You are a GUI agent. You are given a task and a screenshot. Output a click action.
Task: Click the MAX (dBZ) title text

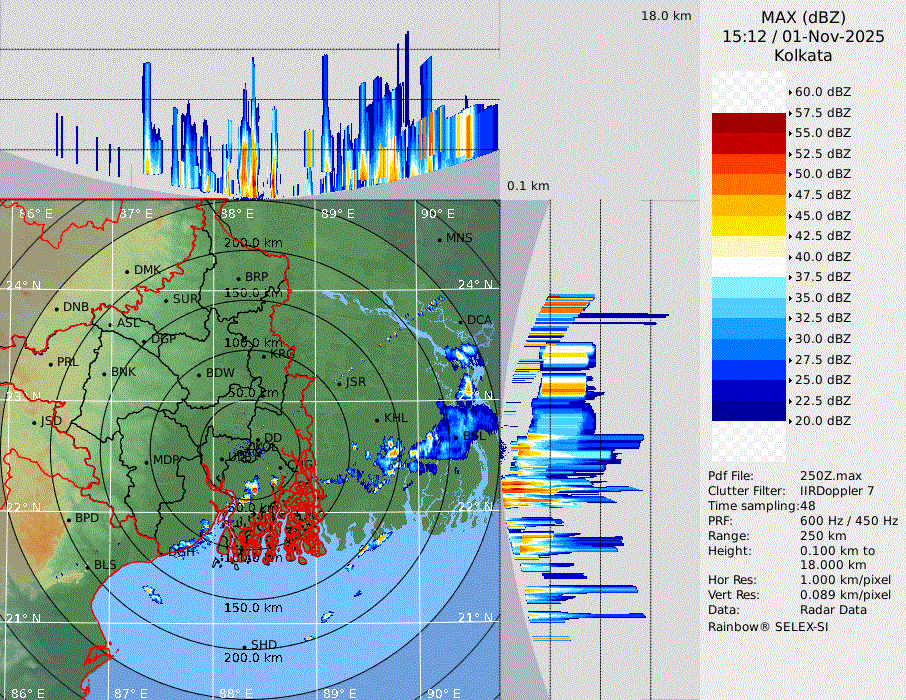[803, 17]
